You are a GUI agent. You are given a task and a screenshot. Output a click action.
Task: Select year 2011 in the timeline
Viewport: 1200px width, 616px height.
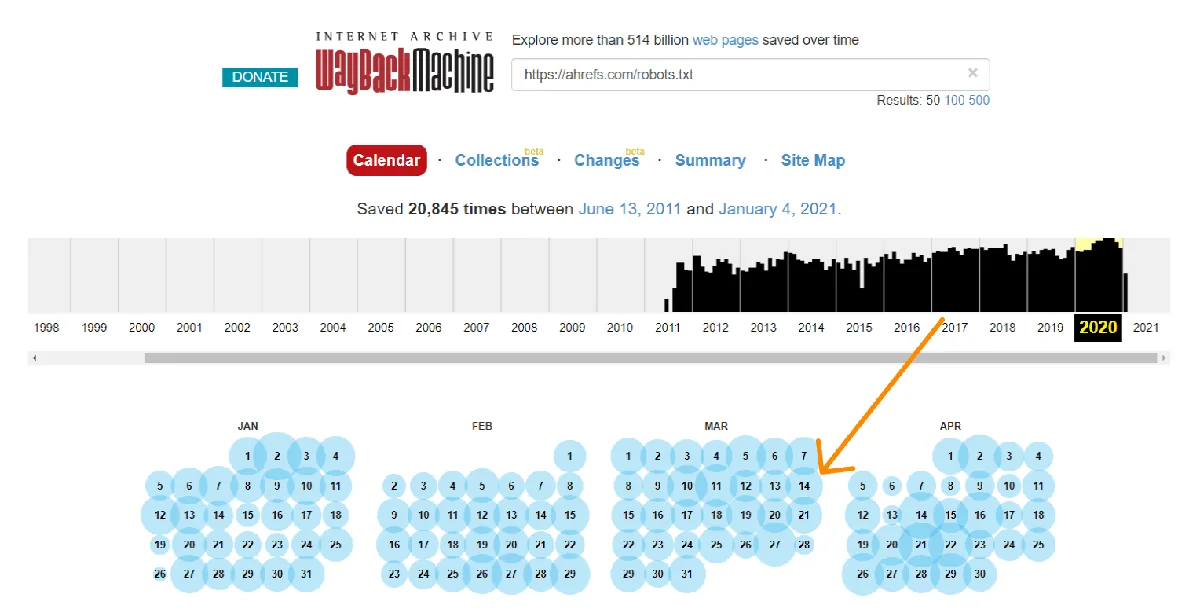click(668, 327)
